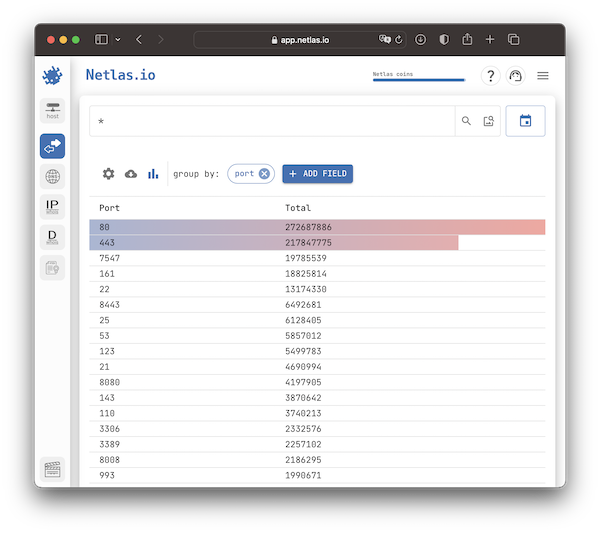Click the ADD FIELD button
The image size is (600, 533).
point(317,174)
